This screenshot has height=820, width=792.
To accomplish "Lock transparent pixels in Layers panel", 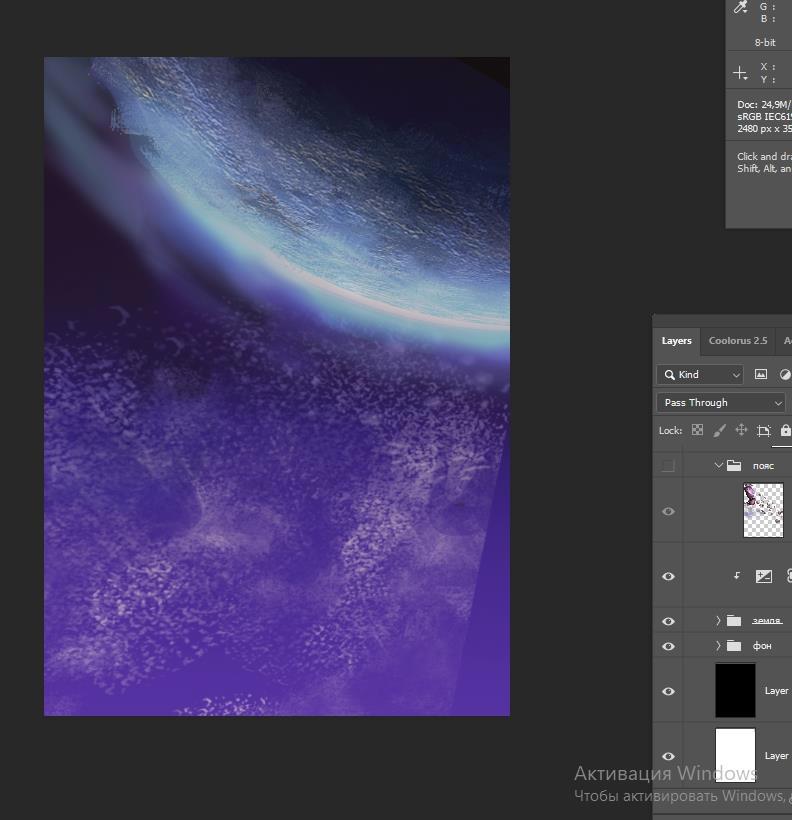I will click(697, 430).
